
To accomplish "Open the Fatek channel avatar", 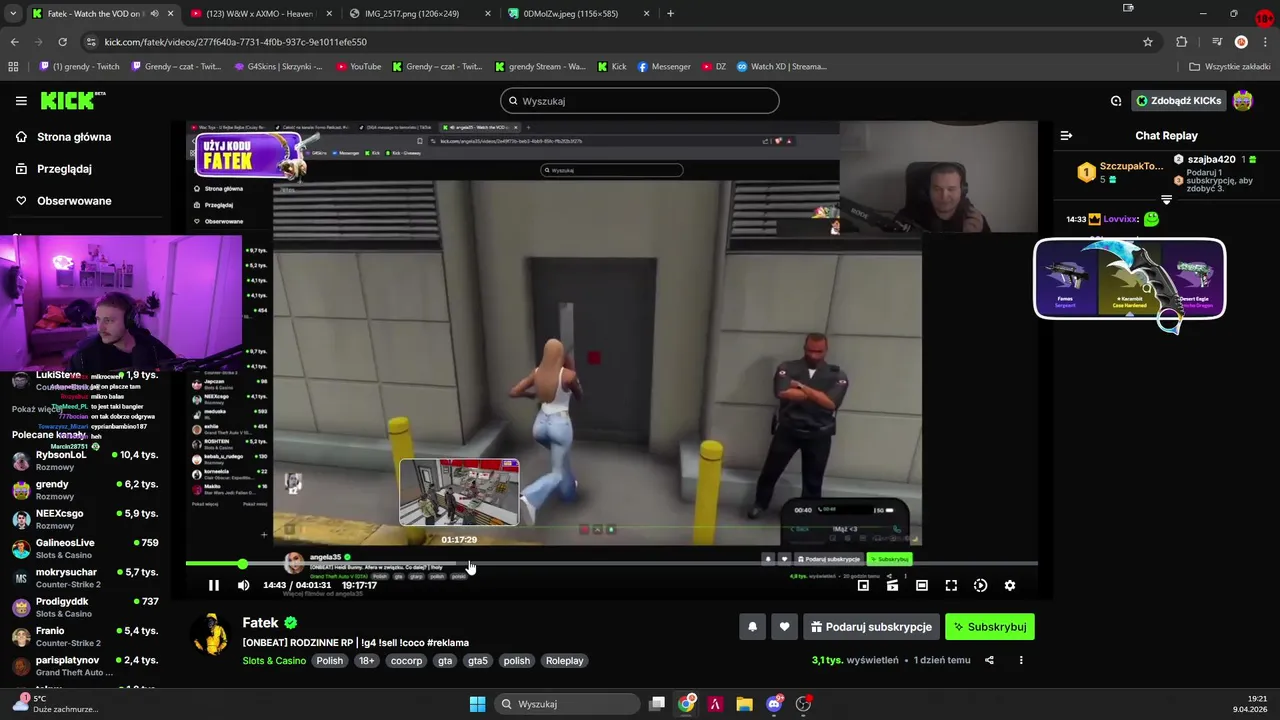I will point(211,635).
